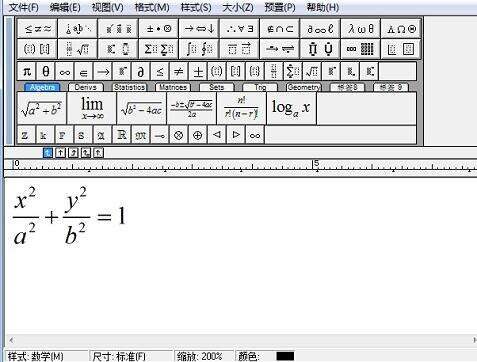Insert the √(b²−4ac) discriminant expression
Screen dimensions: 477x362
(x=142, y=108)
